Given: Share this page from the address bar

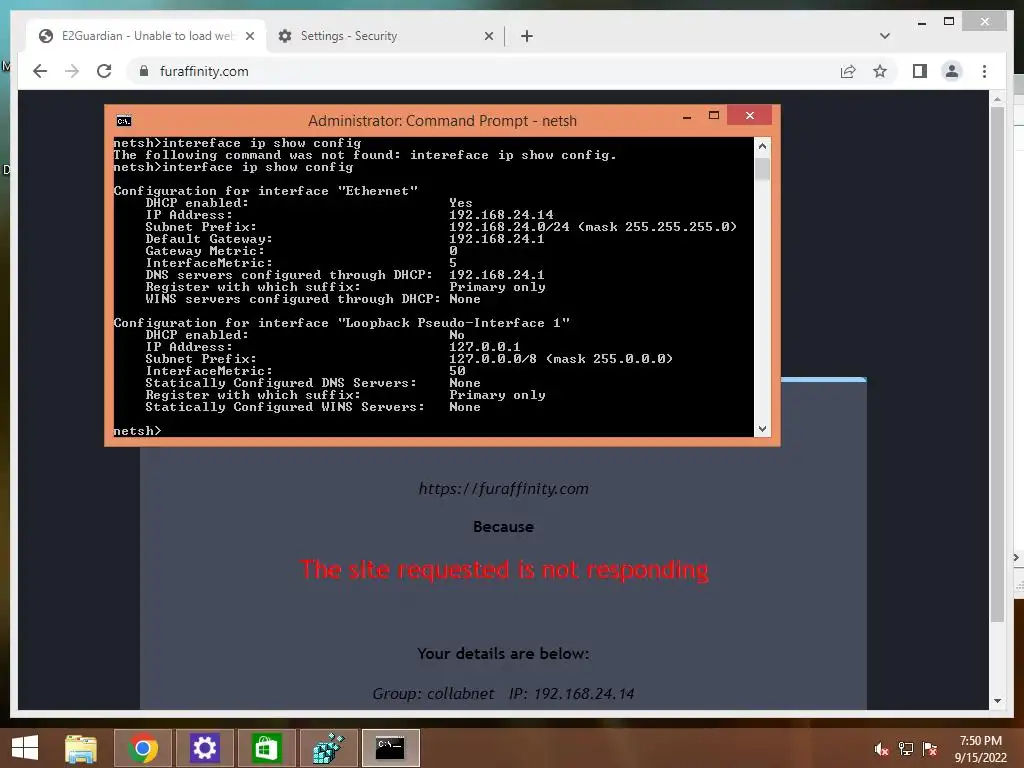Looking at the screenshot, I should tap(848, 71).
